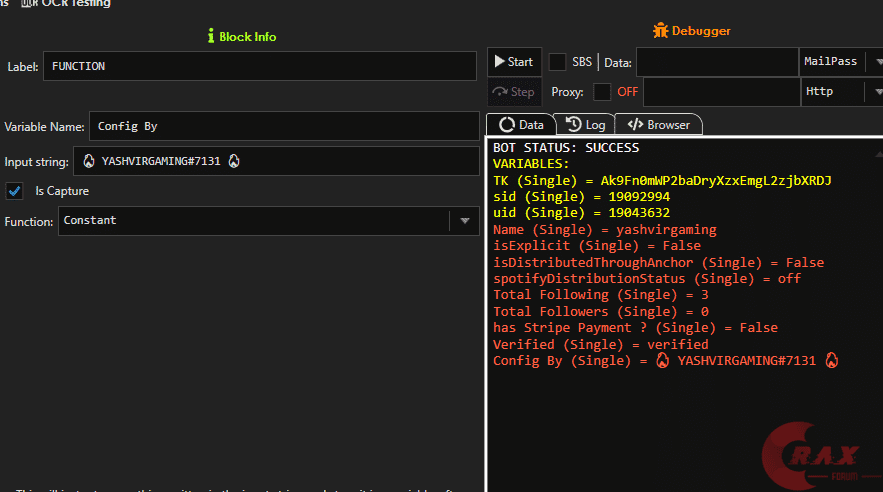Toggle the Proxy OFF checkbox
Image resolution: width=883 pixels, height=492 pixels.
(602, 92)
